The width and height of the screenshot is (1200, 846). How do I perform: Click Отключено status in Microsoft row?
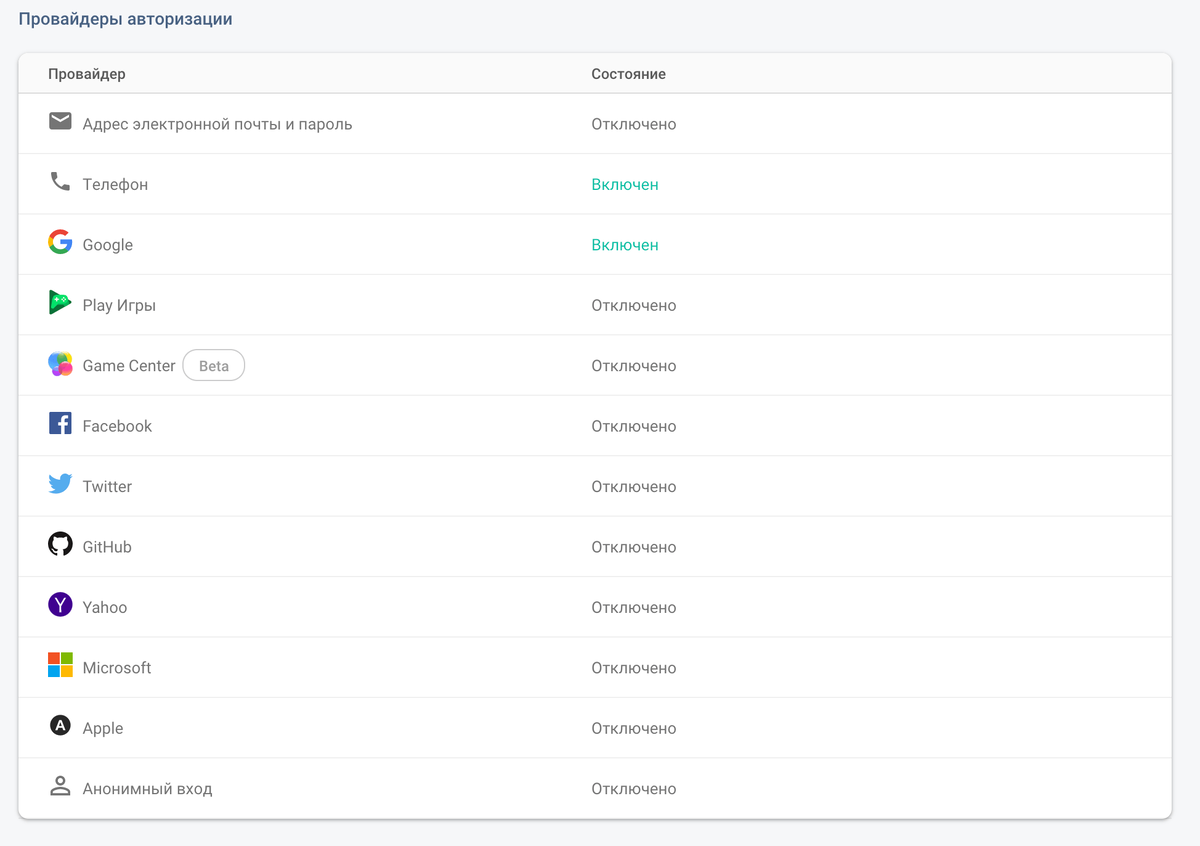[634, 668]
